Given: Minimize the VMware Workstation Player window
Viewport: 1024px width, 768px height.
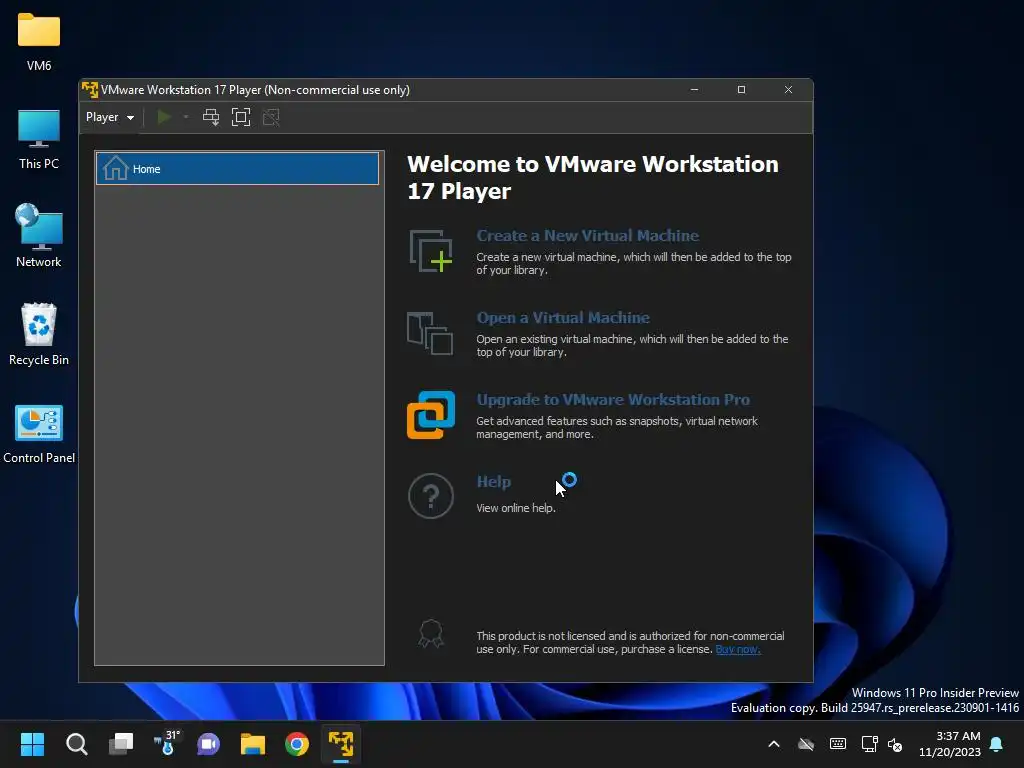Looking at the screenshot, I should point(694,89).
